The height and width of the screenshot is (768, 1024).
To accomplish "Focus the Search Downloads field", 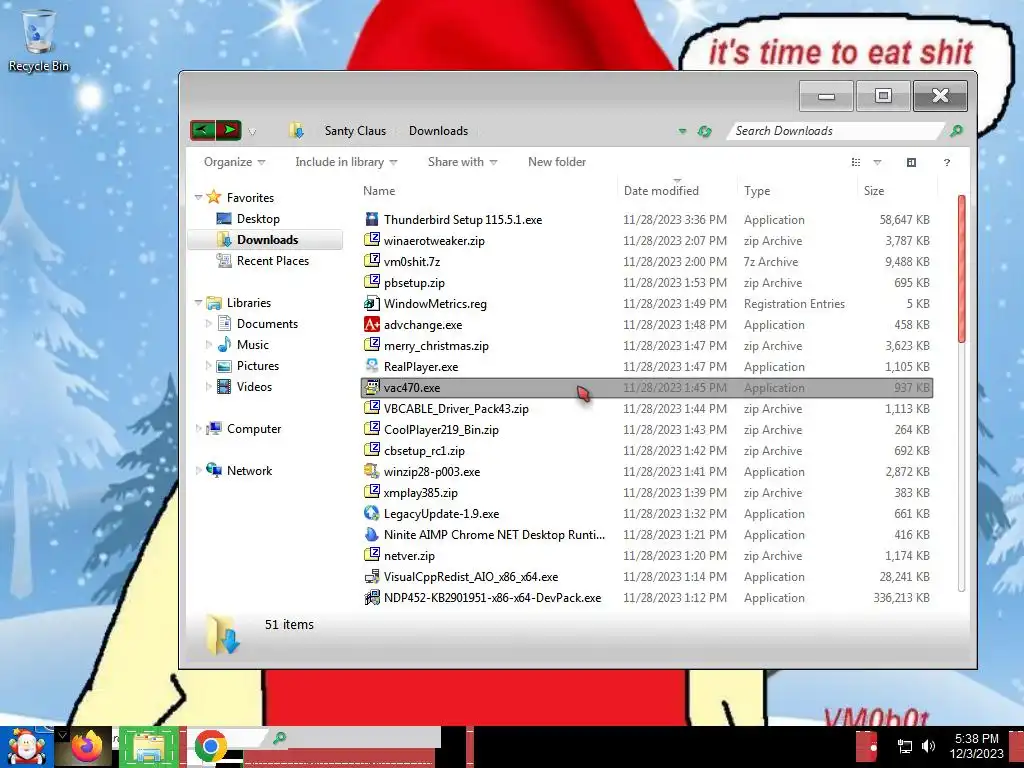I will (x=836, y=131).
